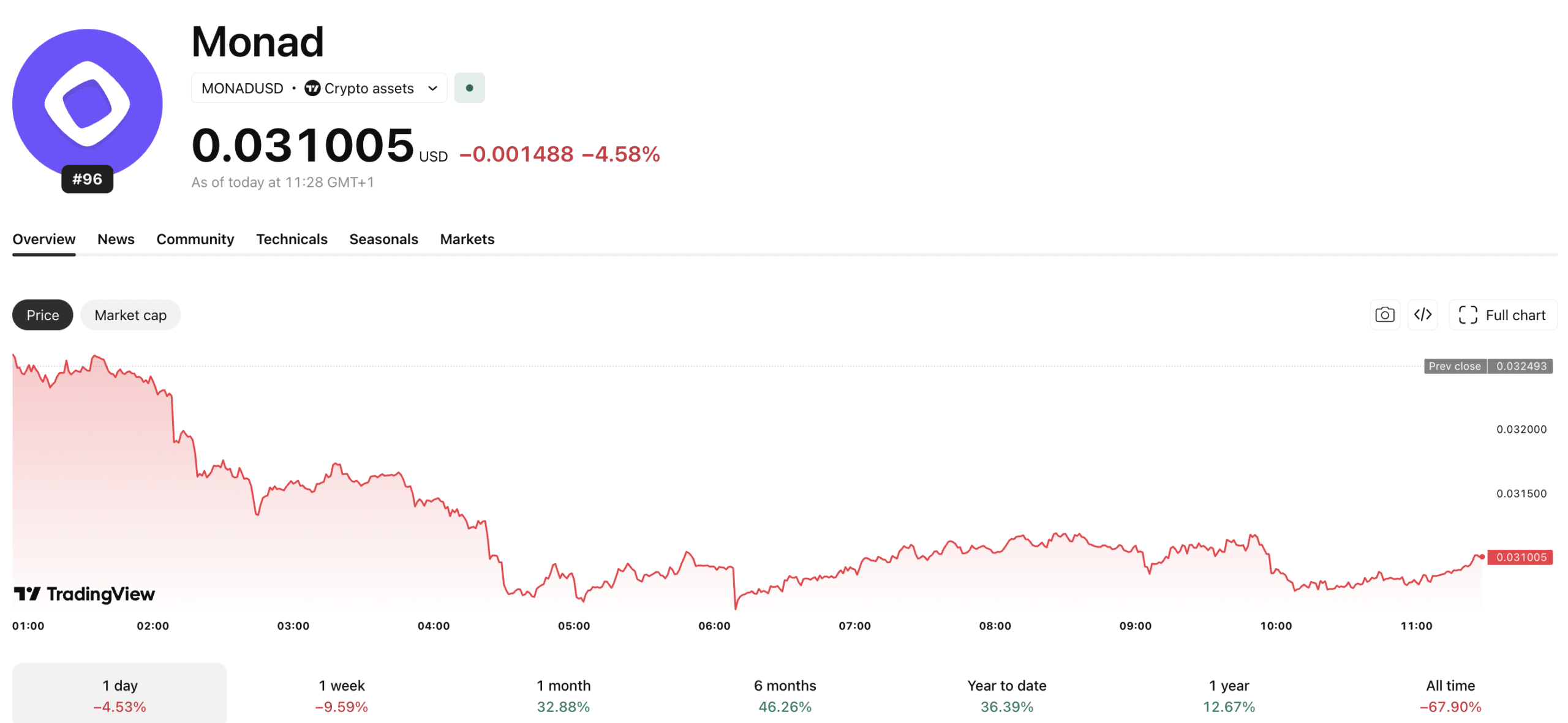Click the 06:00 time axis label
This screenshot has width=1568, height=723.
tap(714, 626)
